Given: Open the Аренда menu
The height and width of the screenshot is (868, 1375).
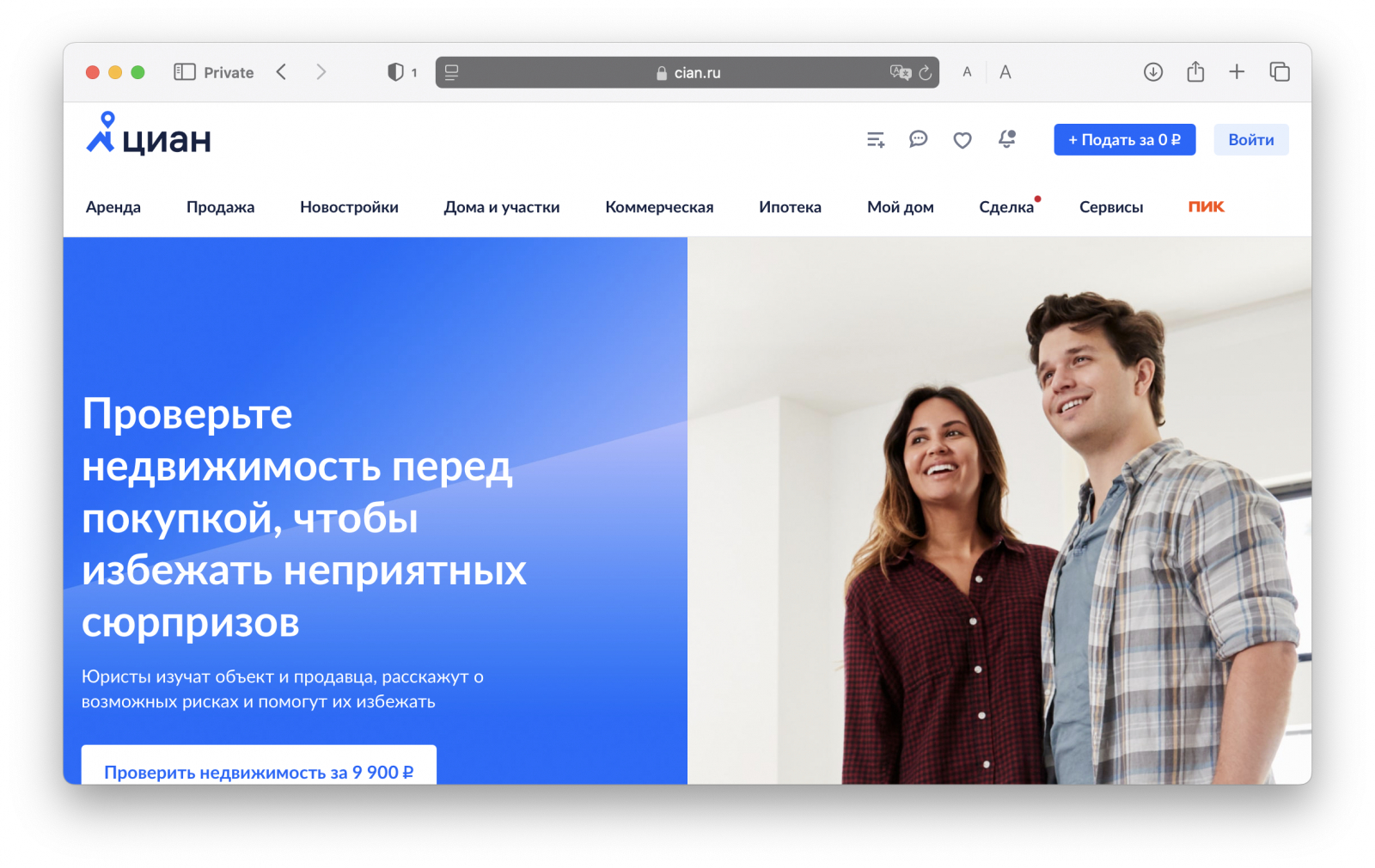Looking at the screenshot, I should pyautogui.click(x=113, y=207).
